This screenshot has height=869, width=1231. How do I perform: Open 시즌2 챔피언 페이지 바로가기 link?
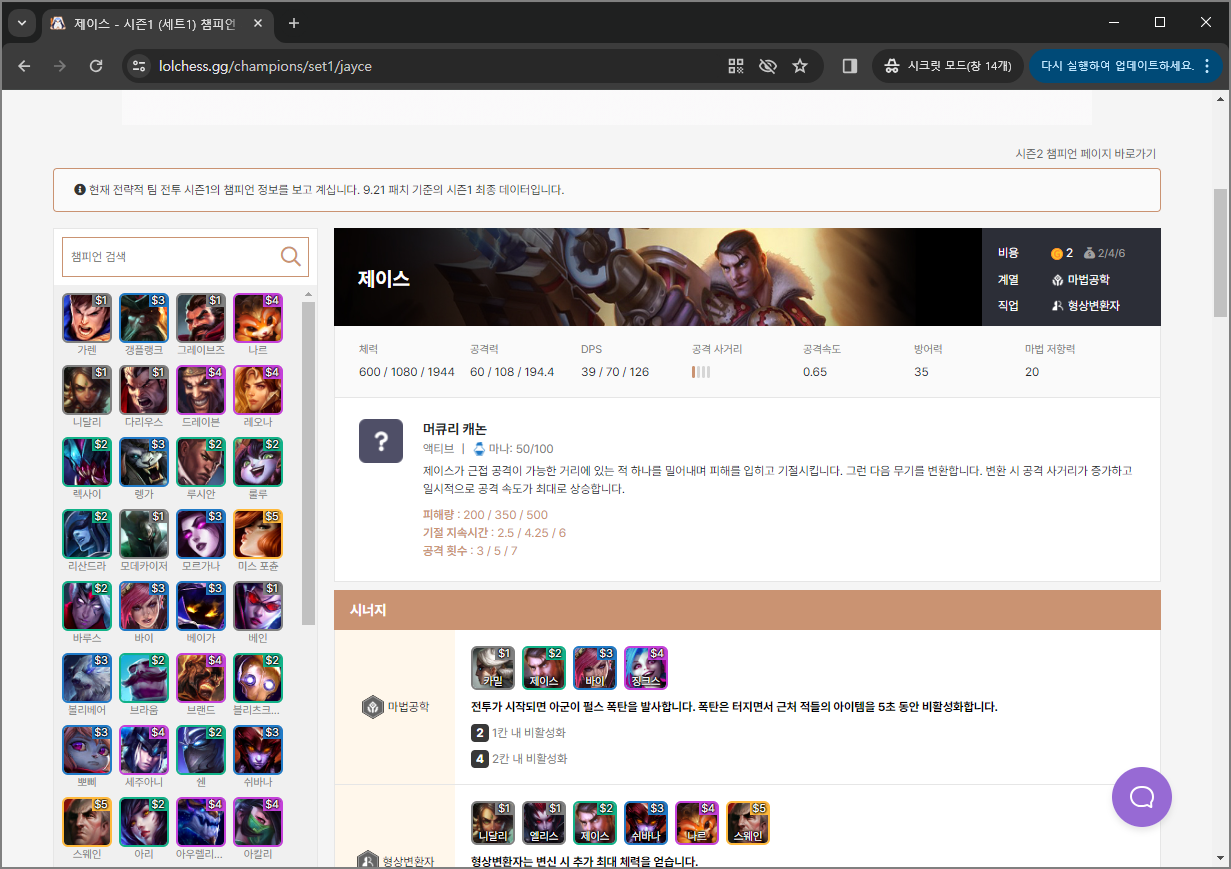[x=1086, y=153]
